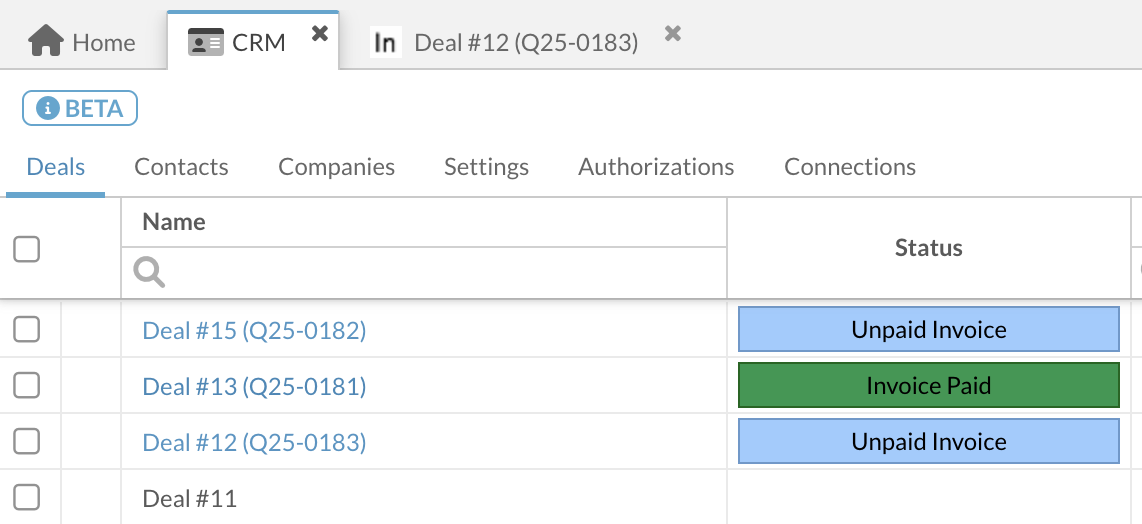The height and width of the screenshot is (524, 1142).
Task: Check the box for Deal #15
Action: click(26, 329)
